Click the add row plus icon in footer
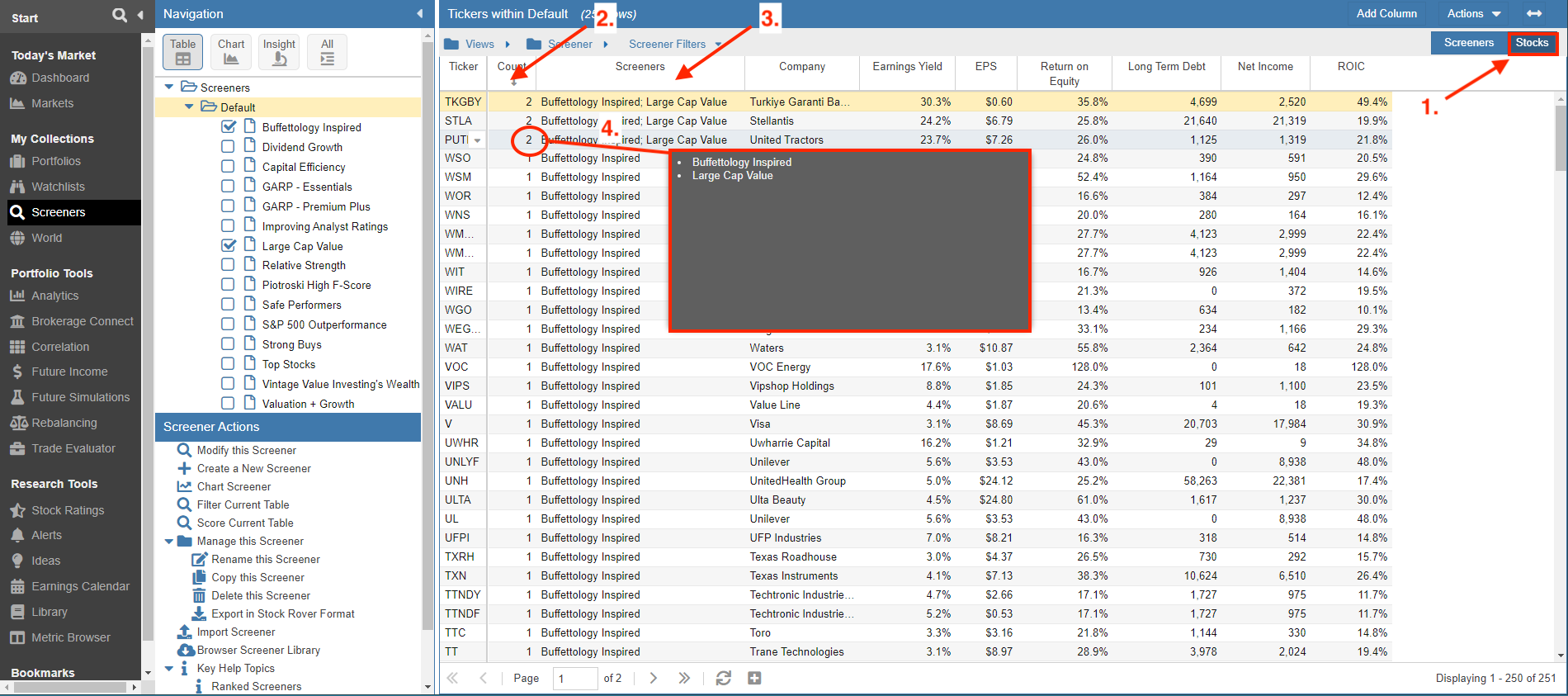This screenshot has width=1568, height=696. click(754, 678)
